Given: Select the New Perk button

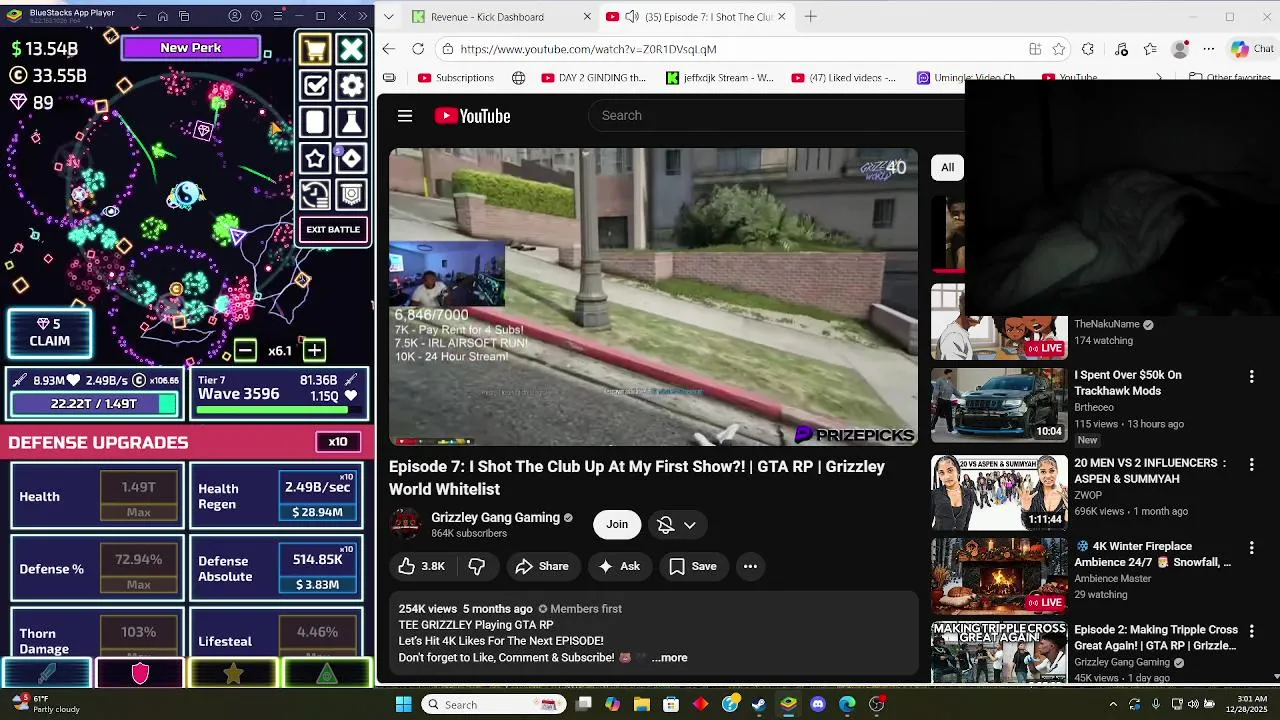Looking at the screenshot, I should (191, 48).
